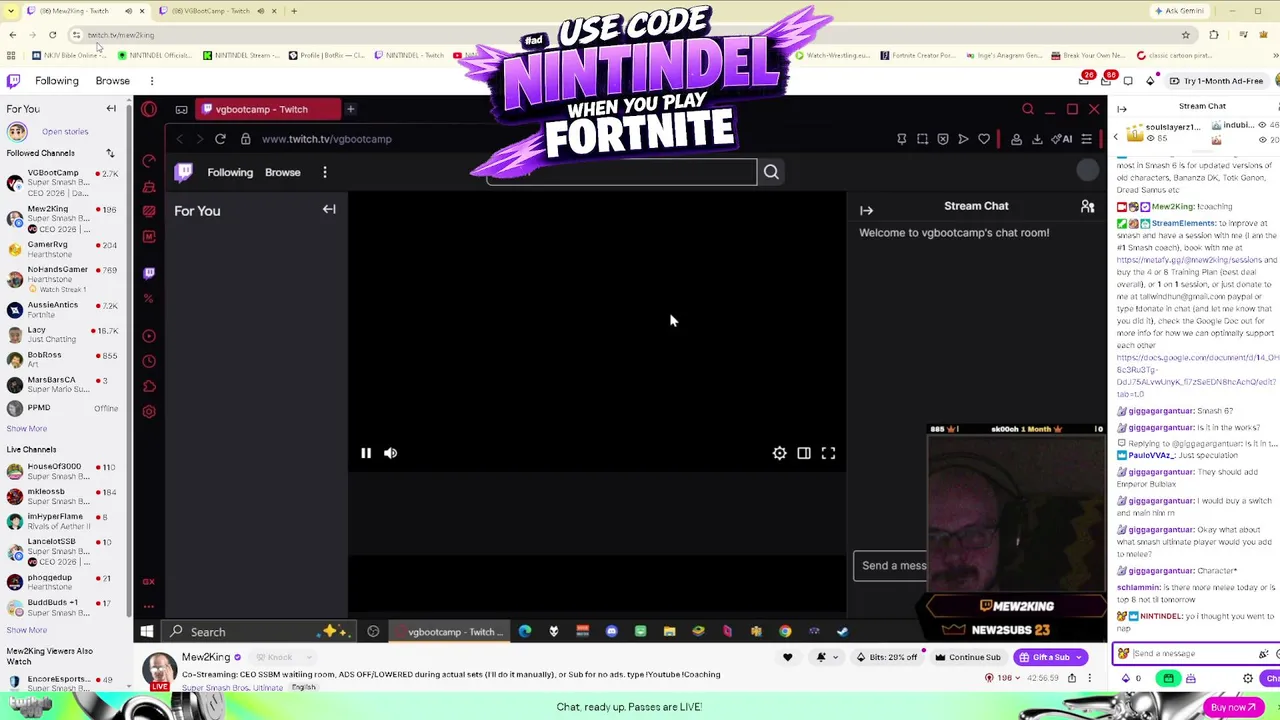Open a new tab in Opera GX
Viewport: 1280px width, 720px height.
click(350, 109)
